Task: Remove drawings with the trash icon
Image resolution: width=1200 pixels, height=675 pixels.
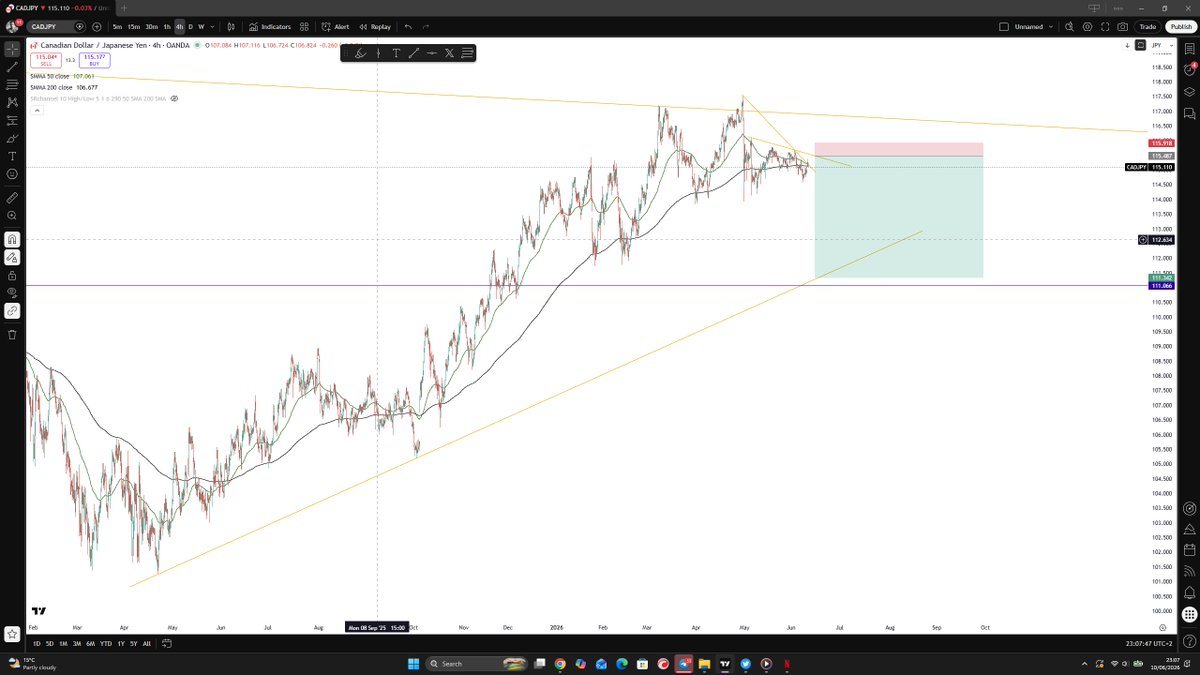Action: pyautogui.click(x=12, y=334)
